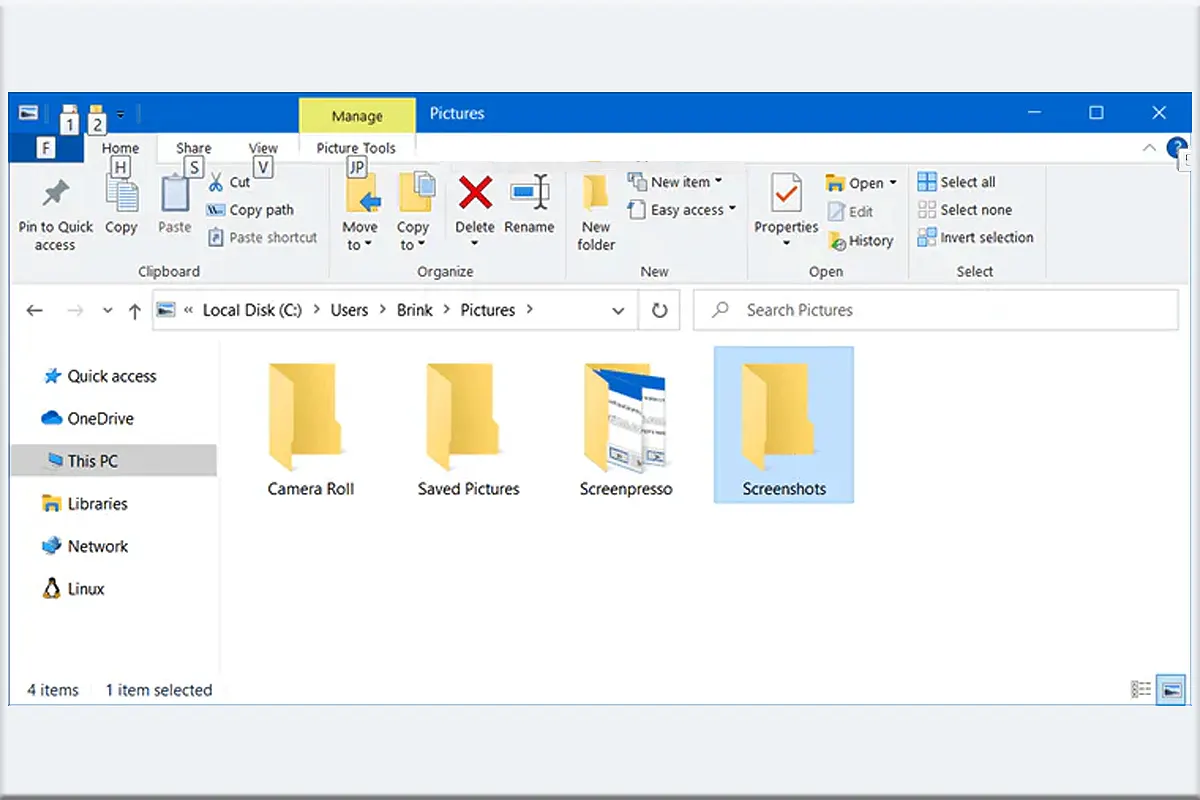
Task: Click the Paste icon
Action: (173, 200)
